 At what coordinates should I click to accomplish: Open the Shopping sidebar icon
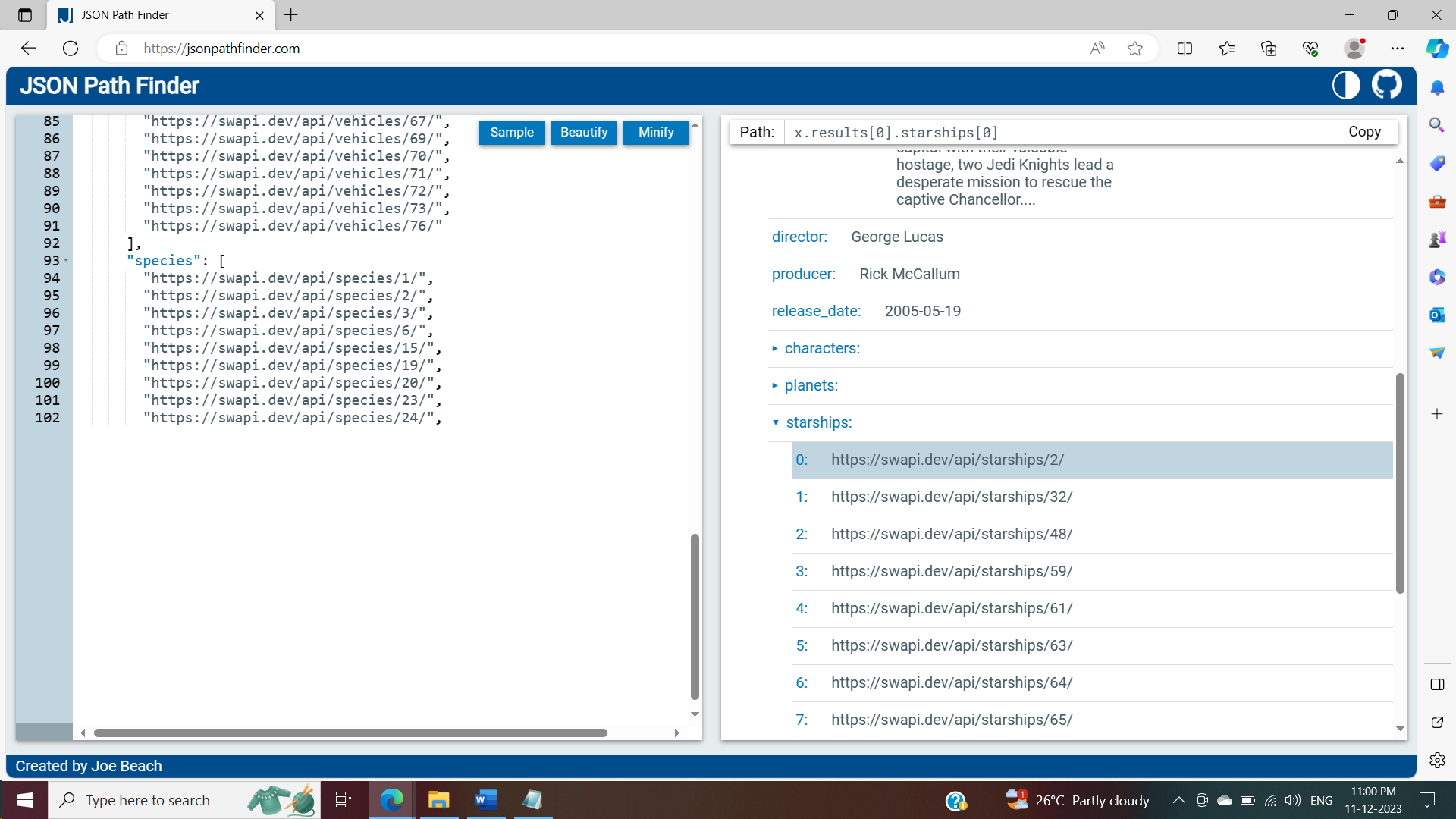[1436, 162]
